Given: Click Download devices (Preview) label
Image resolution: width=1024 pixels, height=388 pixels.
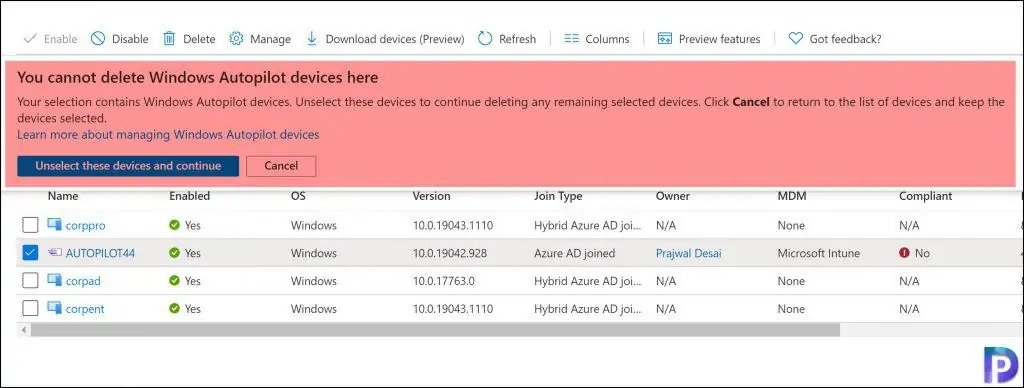Looking at the screenshot, I should [395, 39].
